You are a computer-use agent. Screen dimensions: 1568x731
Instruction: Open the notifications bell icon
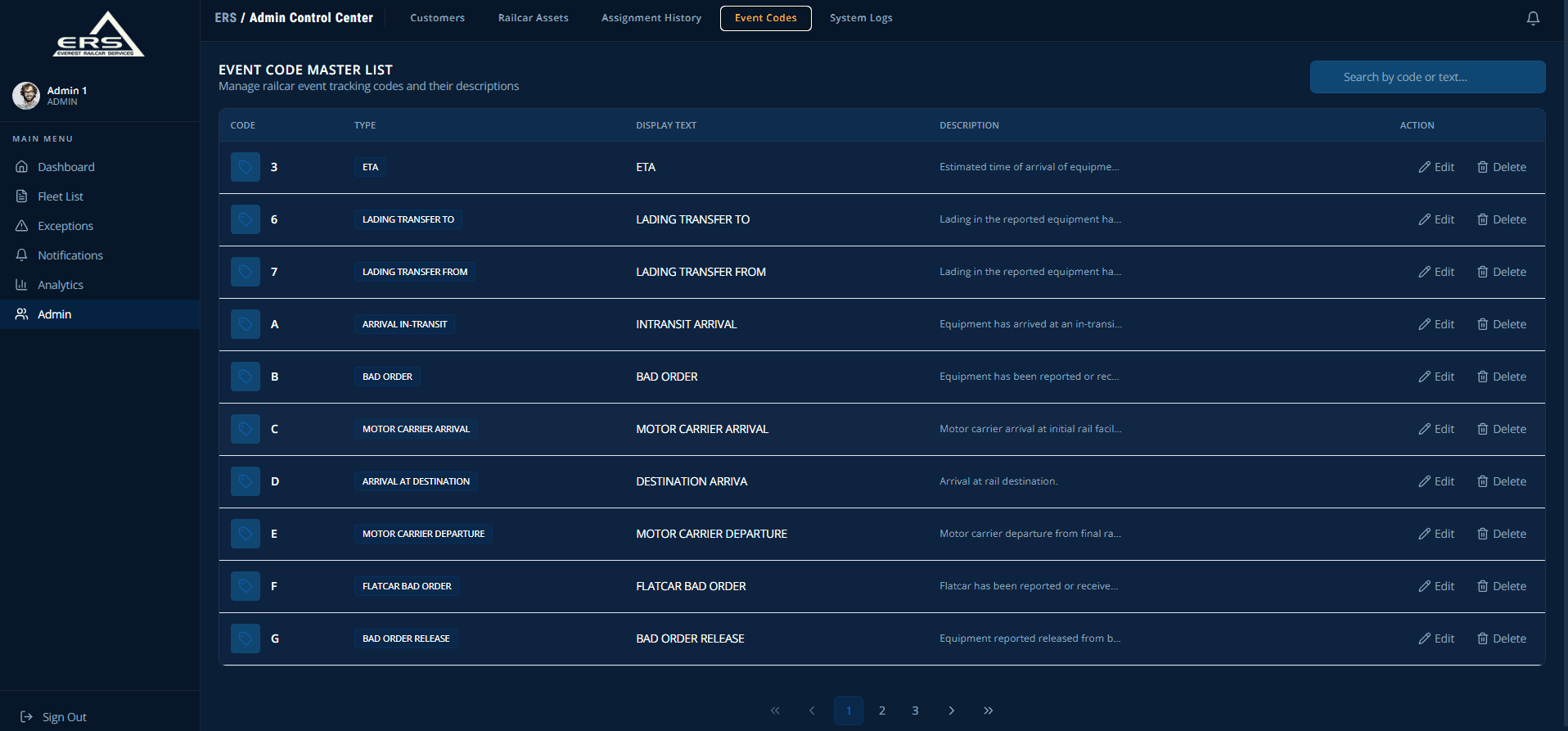(x=1533, y=18)
